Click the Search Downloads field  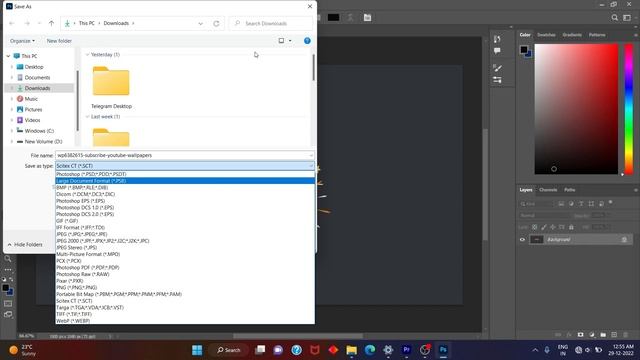(271, 24)
